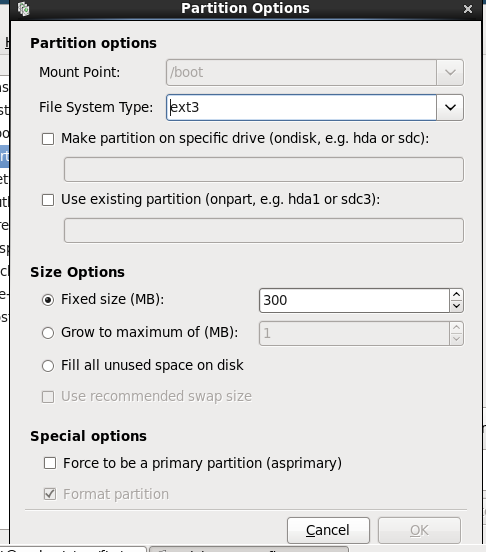Check Force to be a primary partition
The image size is (486, 552).
50,463
